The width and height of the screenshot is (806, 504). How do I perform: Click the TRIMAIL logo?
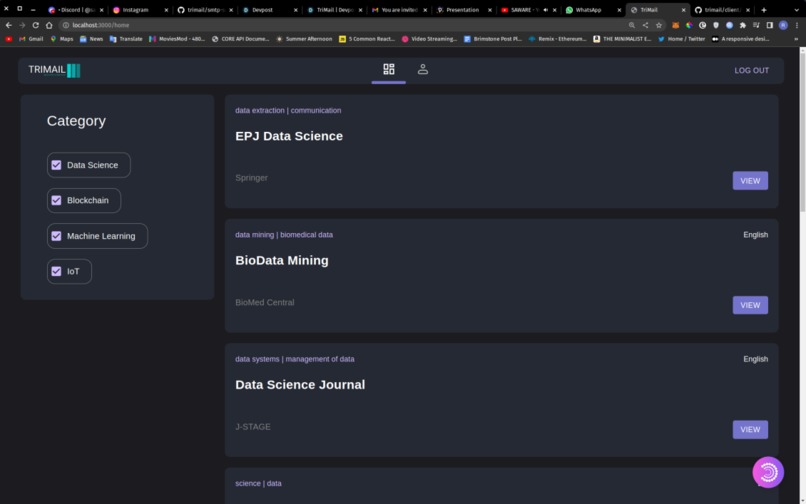click(54, 70)
